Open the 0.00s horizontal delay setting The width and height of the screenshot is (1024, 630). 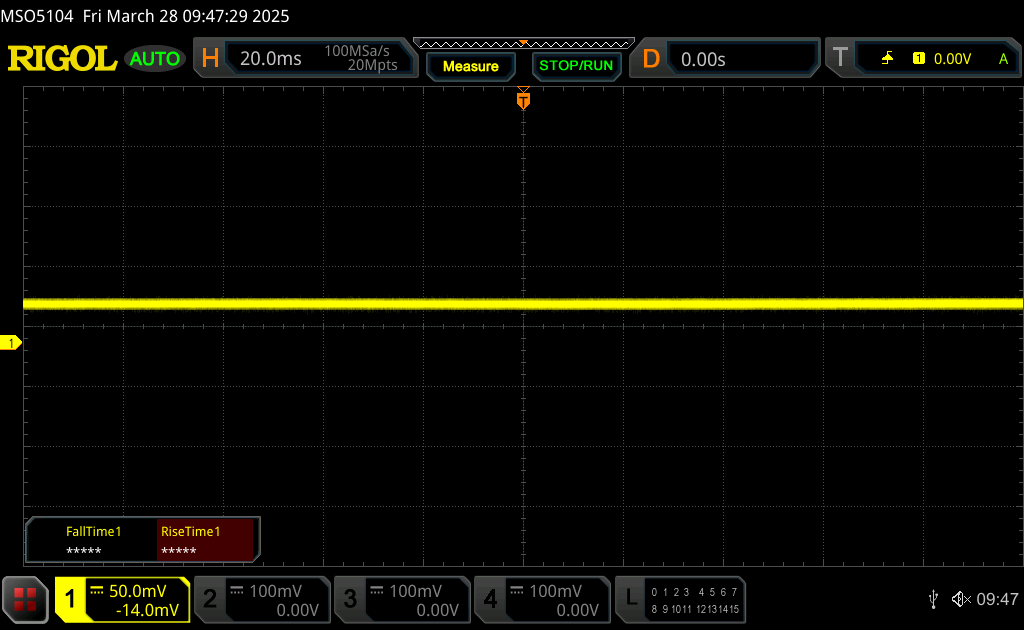(703, 59)
